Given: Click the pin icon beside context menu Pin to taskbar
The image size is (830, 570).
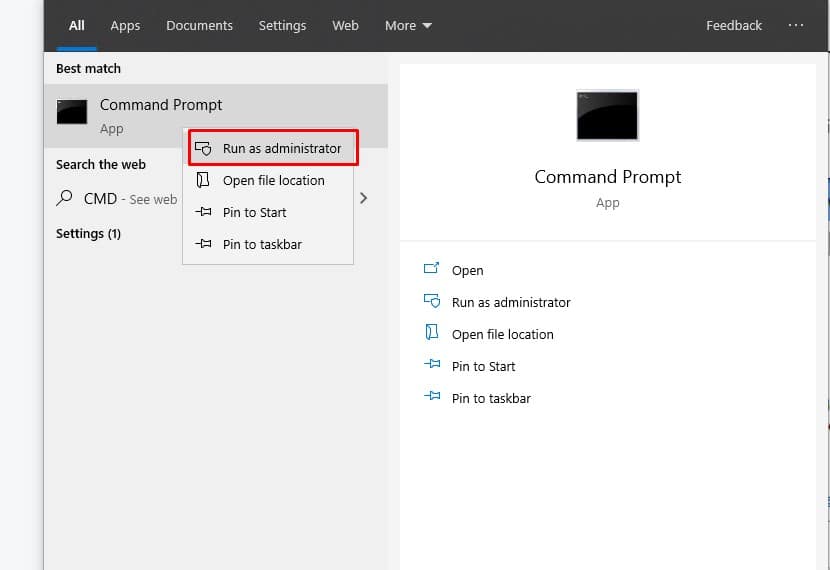Looking at the screenshot, I should point(203,243).
